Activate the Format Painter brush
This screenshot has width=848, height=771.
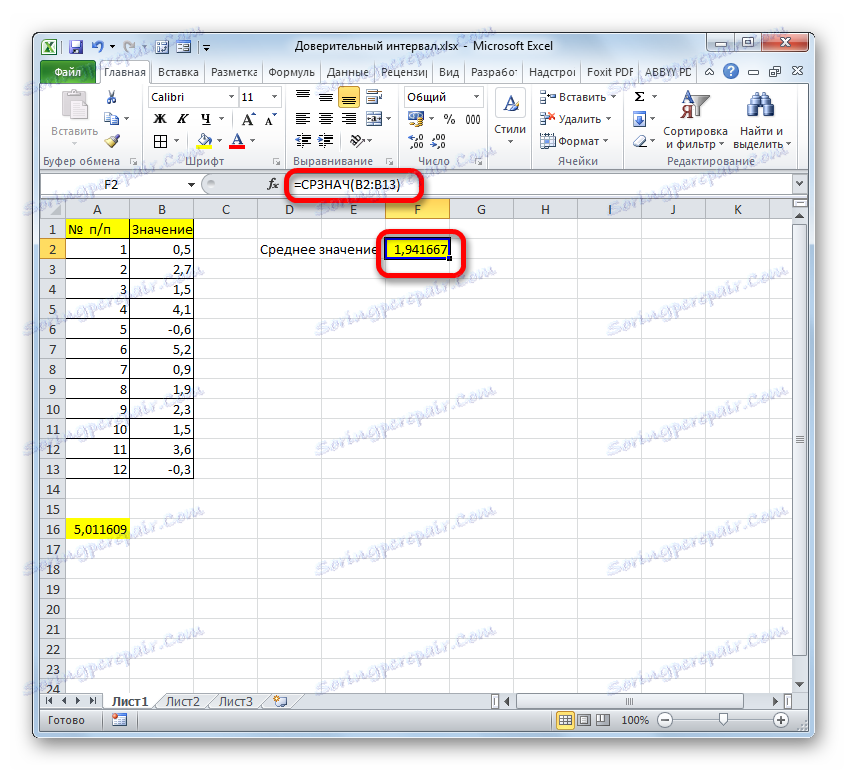click(x=112, y=141)
